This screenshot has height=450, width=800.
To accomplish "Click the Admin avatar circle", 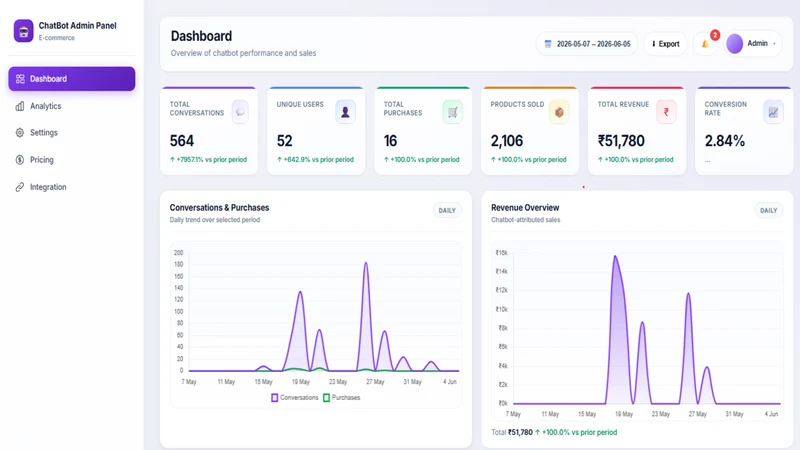I will pos(735,43).
